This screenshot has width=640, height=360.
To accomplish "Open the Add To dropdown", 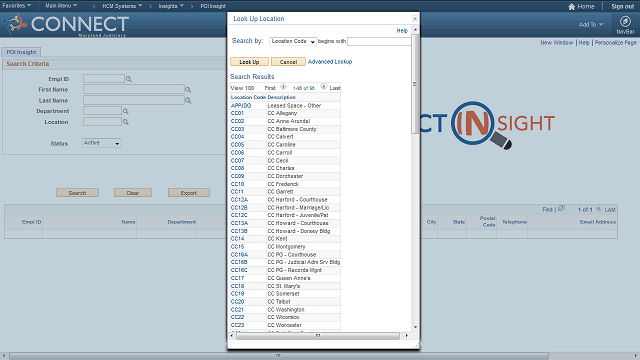I will (591, 24).
